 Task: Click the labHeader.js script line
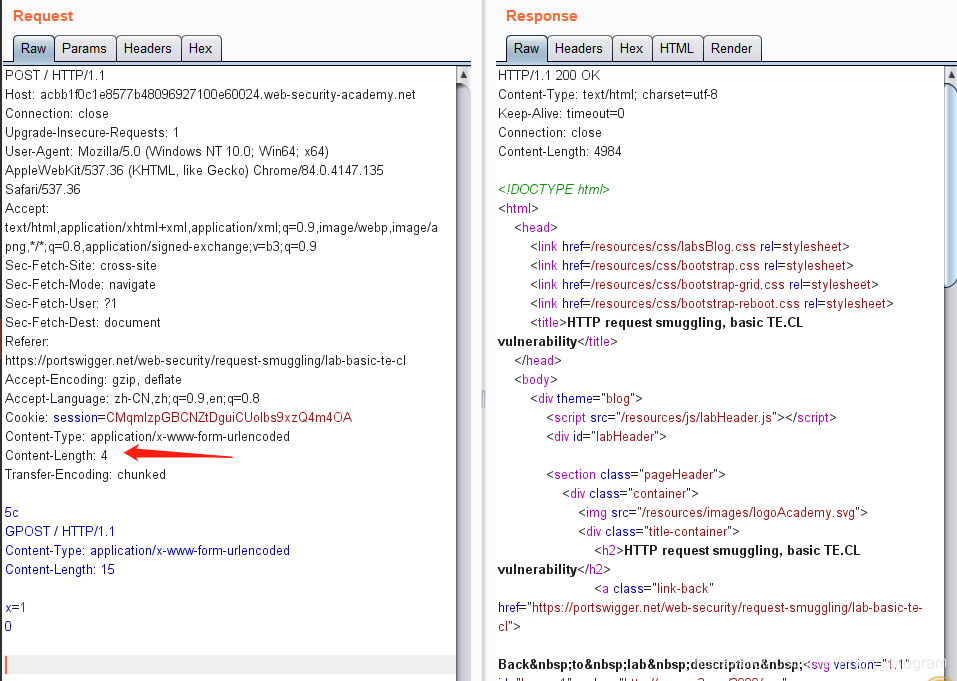[692, 417]
